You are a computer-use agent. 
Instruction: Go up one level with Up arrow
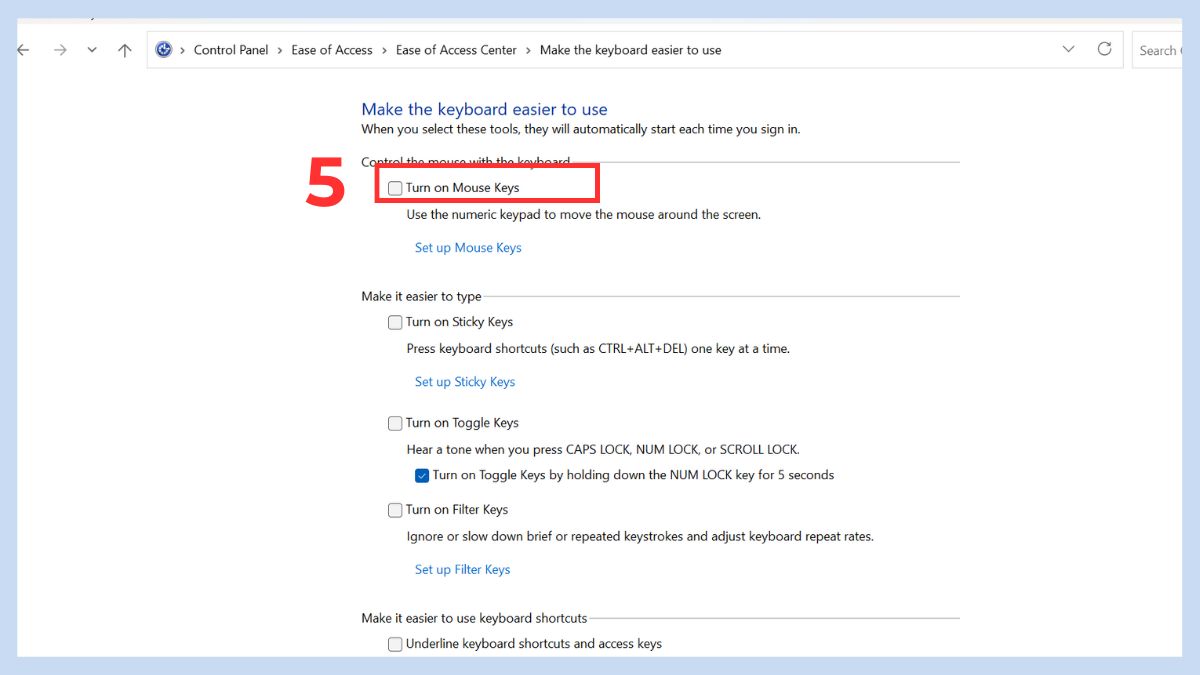click(x=125, y=50)
